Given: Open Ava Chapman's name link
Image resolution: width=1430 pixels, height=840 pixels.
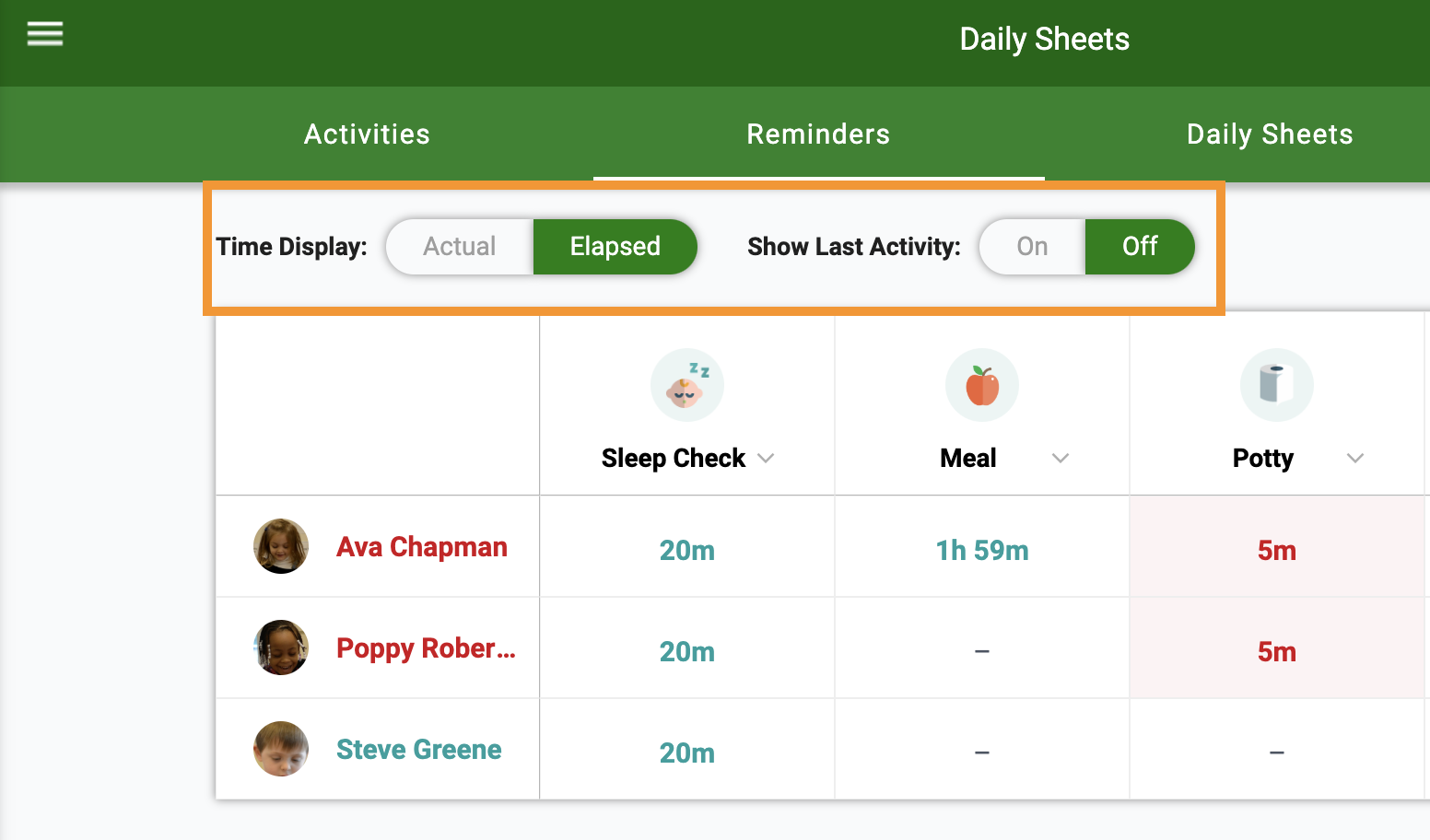Looking at the screenshot, I should click(x=422, y=547).
